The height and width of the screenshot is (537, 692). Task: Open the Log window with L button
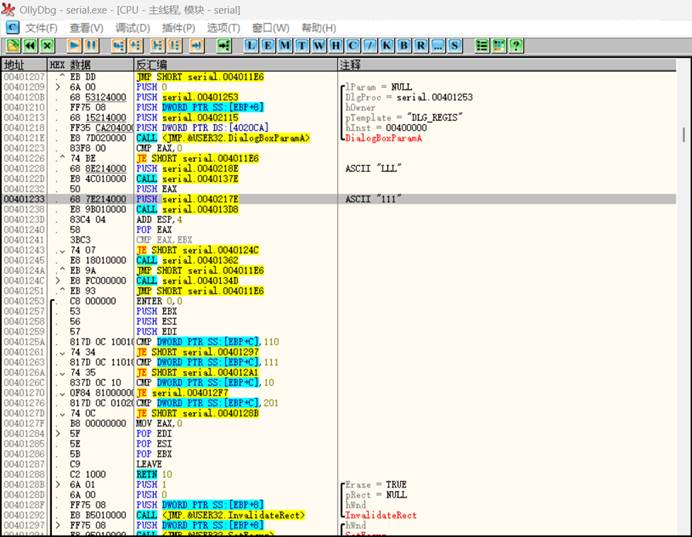[251, 46]
